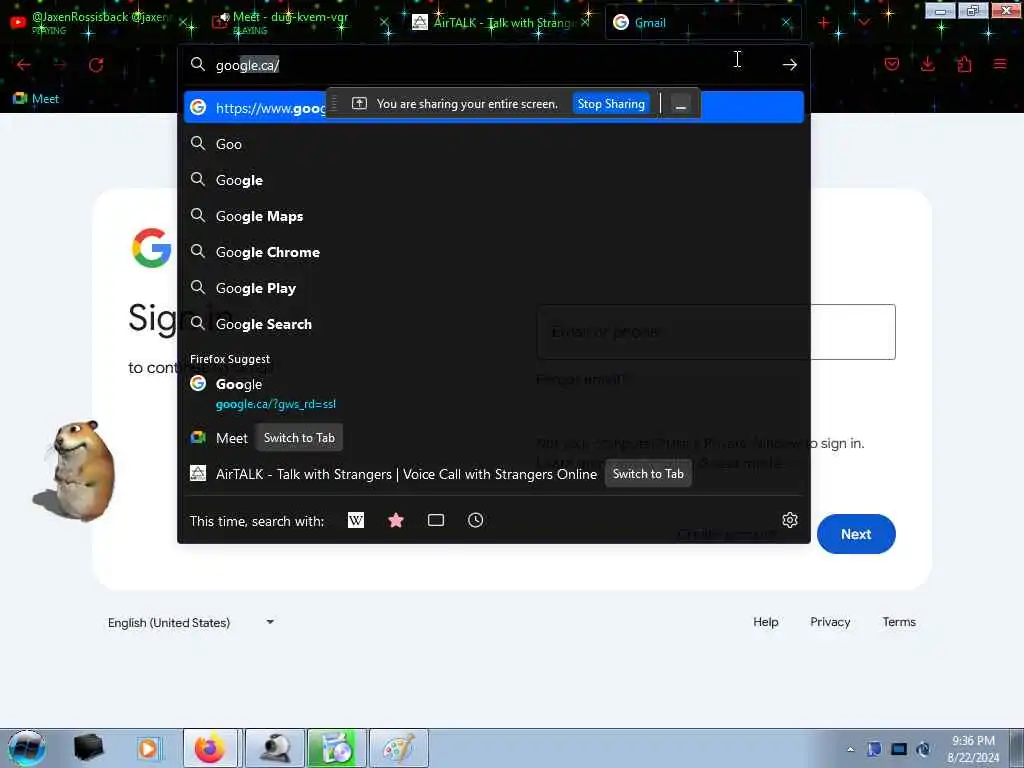Click the taskbar clock 9:36 PM
The width and height of the screenshot is (1024, 768).
973,748
